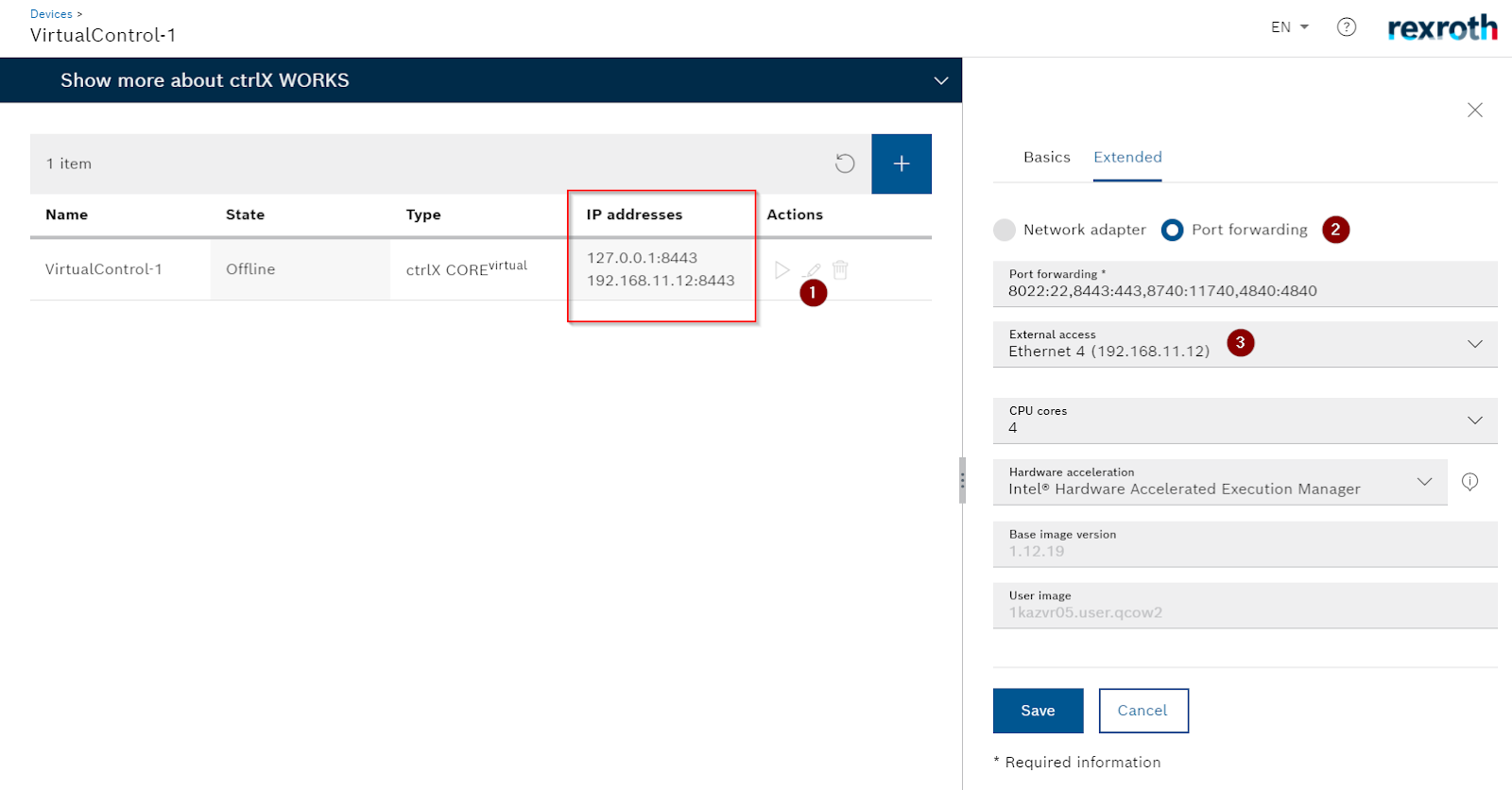The image size is (1512, 790).
Task: Grab the panel splitter handle
Action: point(962,481)
